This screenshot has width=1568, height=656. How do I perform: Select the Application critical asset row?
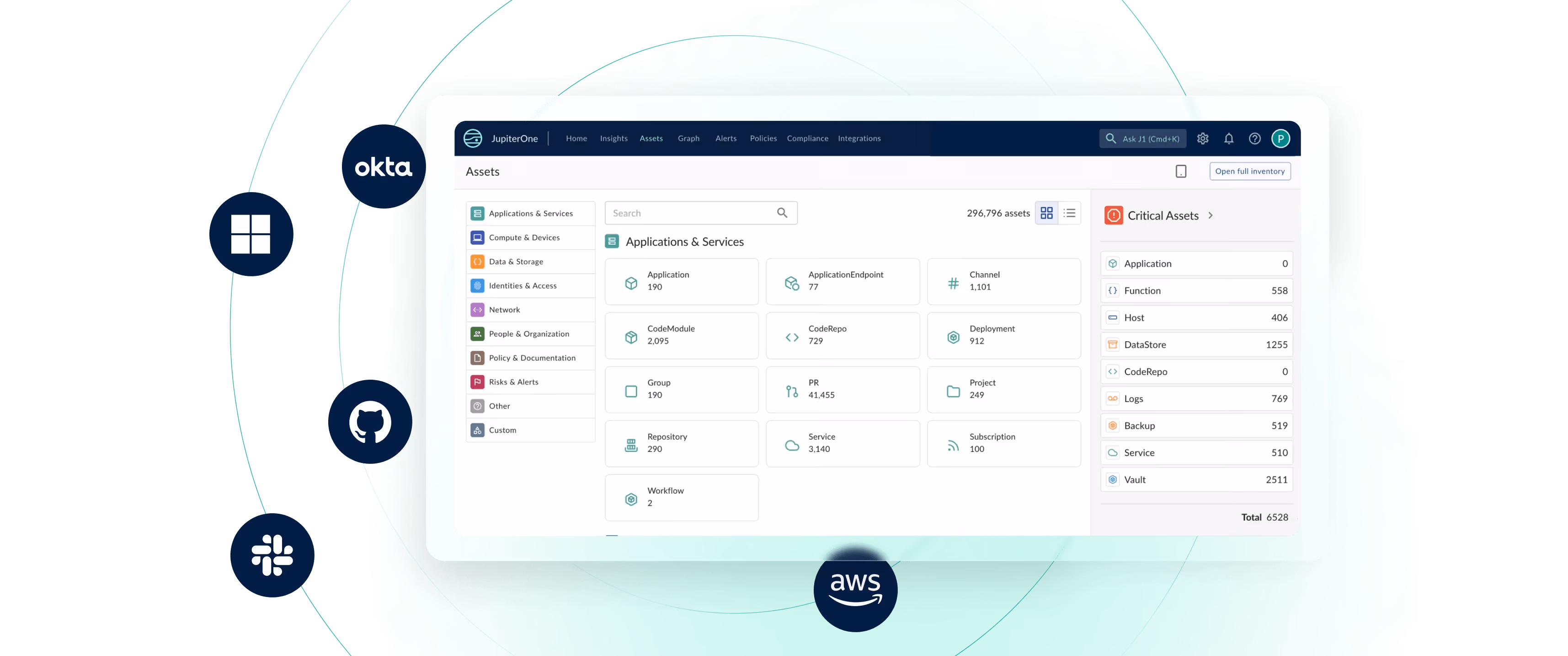tap(1196, 263)
